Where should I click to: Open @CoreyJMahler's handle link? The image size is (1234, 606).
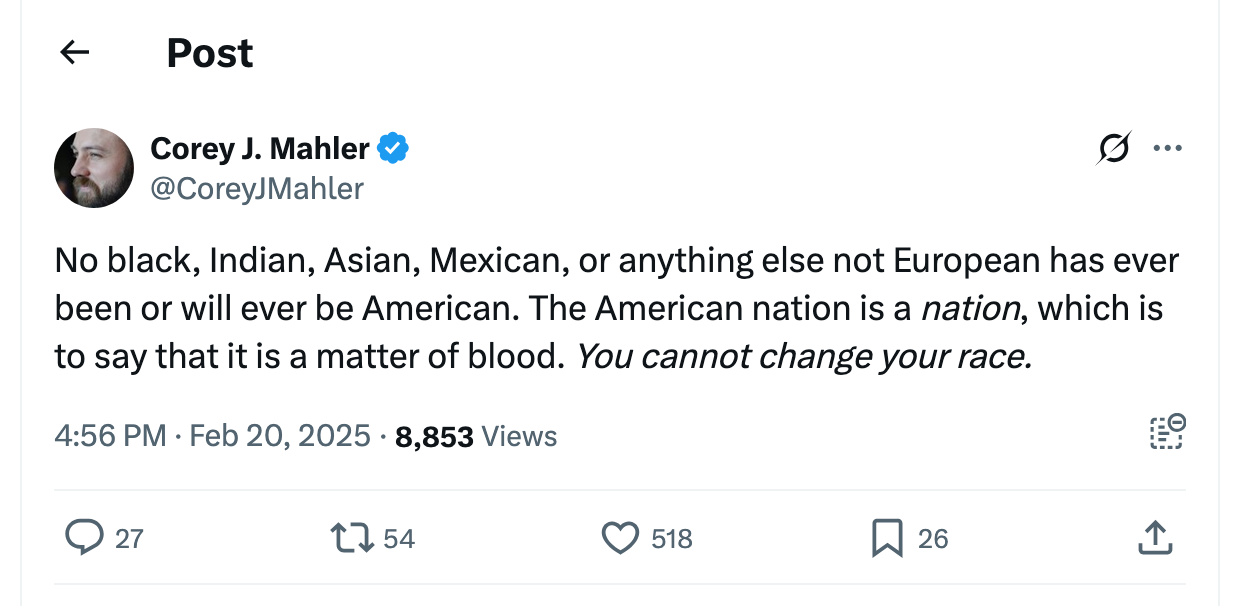[x=256, y=188]
